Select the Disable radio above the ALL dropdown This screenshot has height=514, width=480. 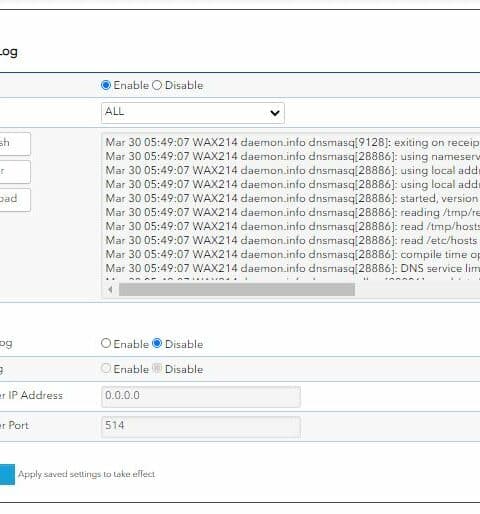pos(157,85)
